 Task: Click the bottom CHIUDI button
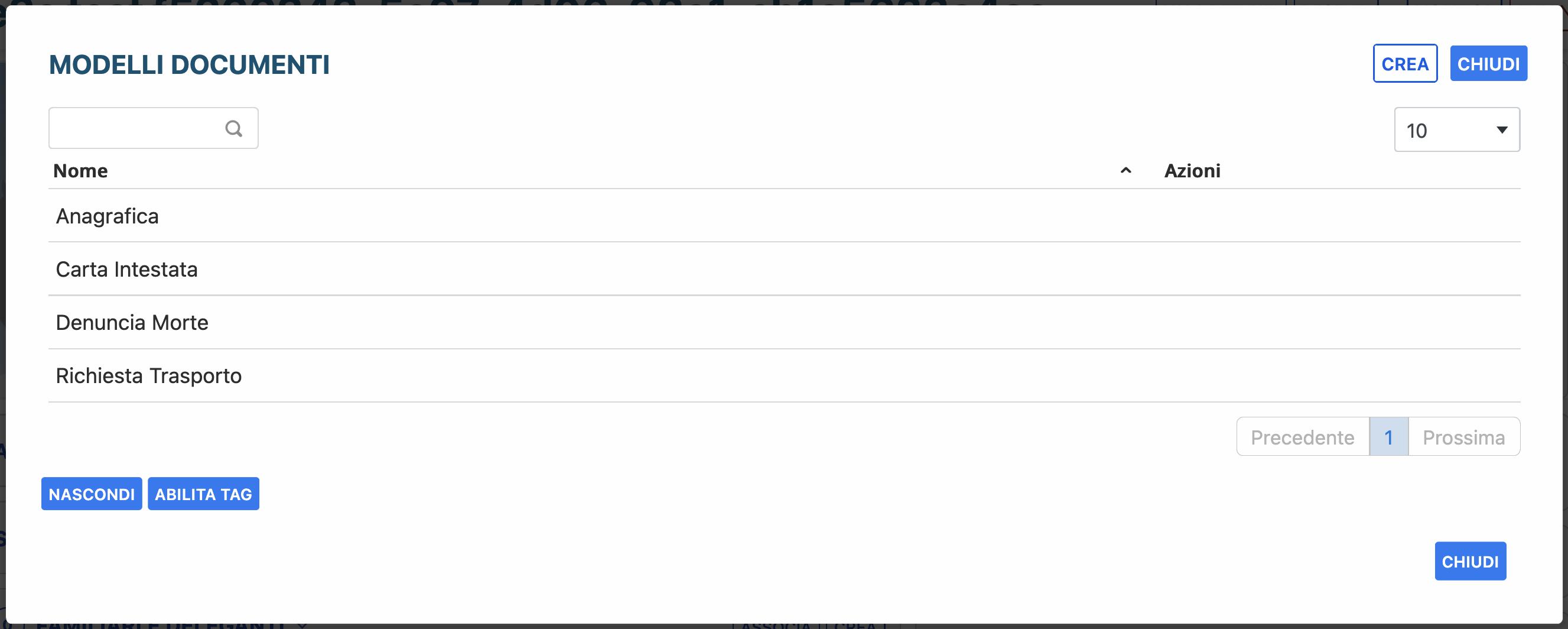1470,561
